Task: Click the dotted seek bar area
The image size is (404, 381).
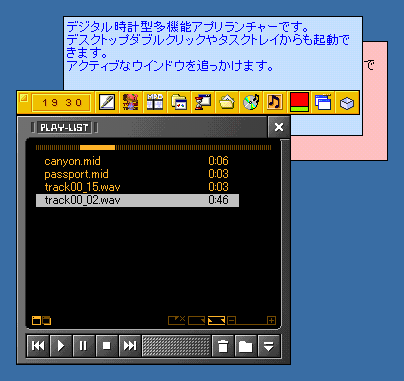Action: 176,346
